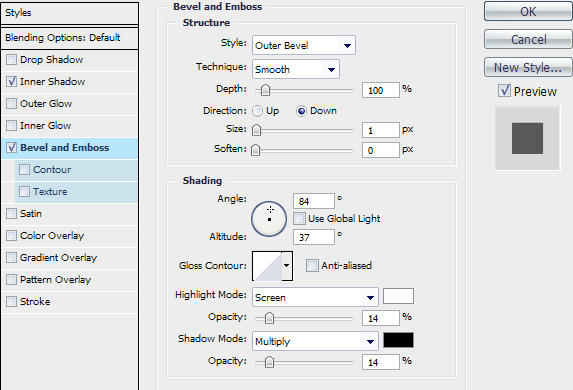Screen dimensions: 573x390
Task: Click the New Style... button
Action: tap(528, 67)
